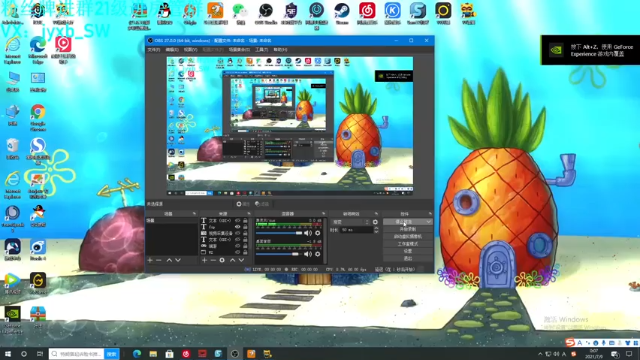Select the GeForce Experience desktop shortcut

click(x=12, y=320)
